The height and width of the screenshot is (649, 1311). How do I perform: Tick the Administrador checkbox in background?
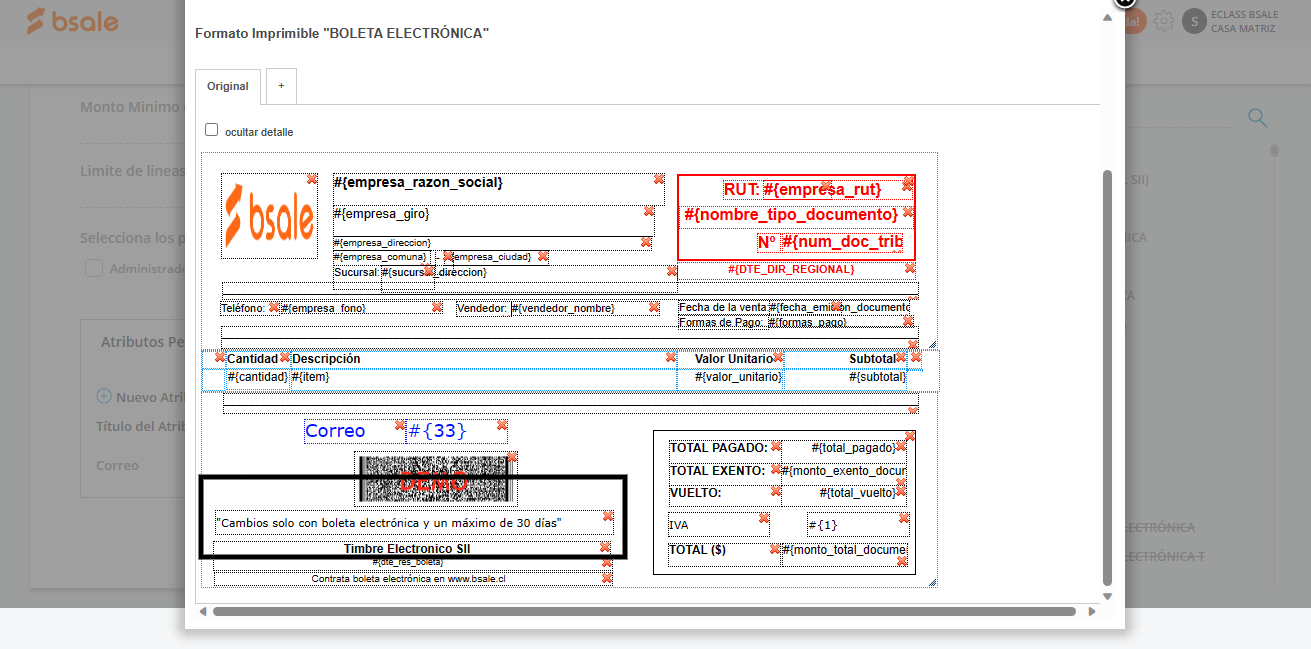94,268
